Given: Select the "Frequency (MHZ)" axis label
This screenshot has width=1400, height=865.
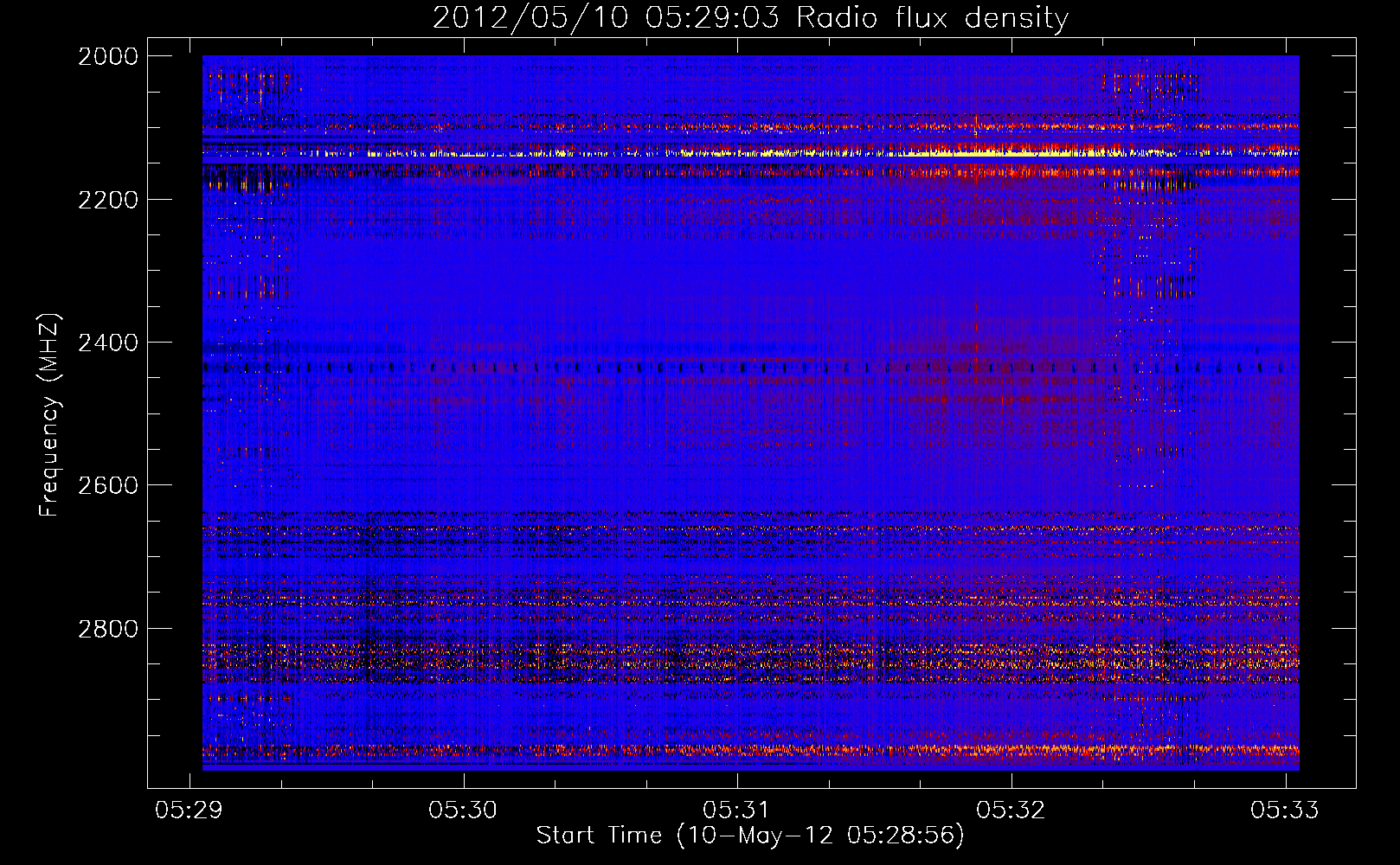Looking at the screenshot, I should pos(49,415).
